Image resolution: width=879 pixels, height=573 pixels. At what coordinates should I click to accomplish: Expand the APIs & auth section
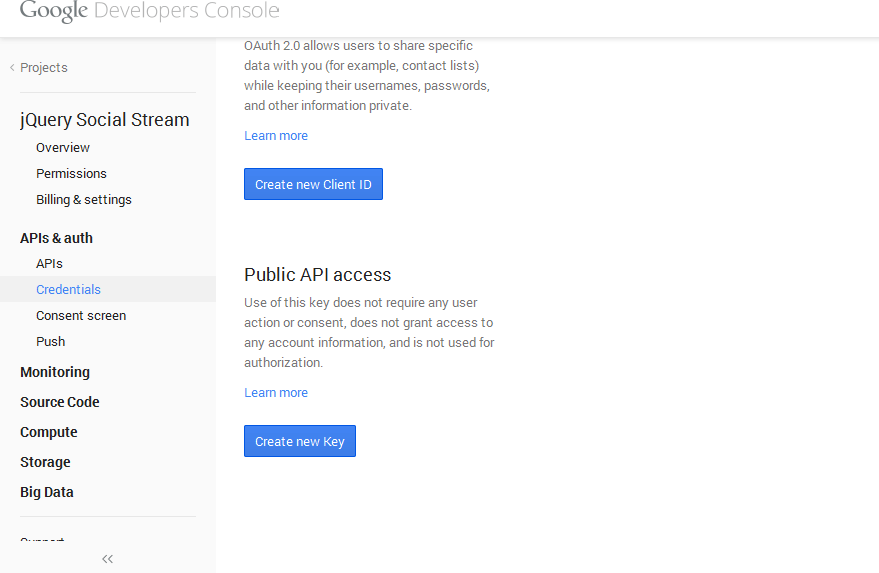click(x=56, y=238)
